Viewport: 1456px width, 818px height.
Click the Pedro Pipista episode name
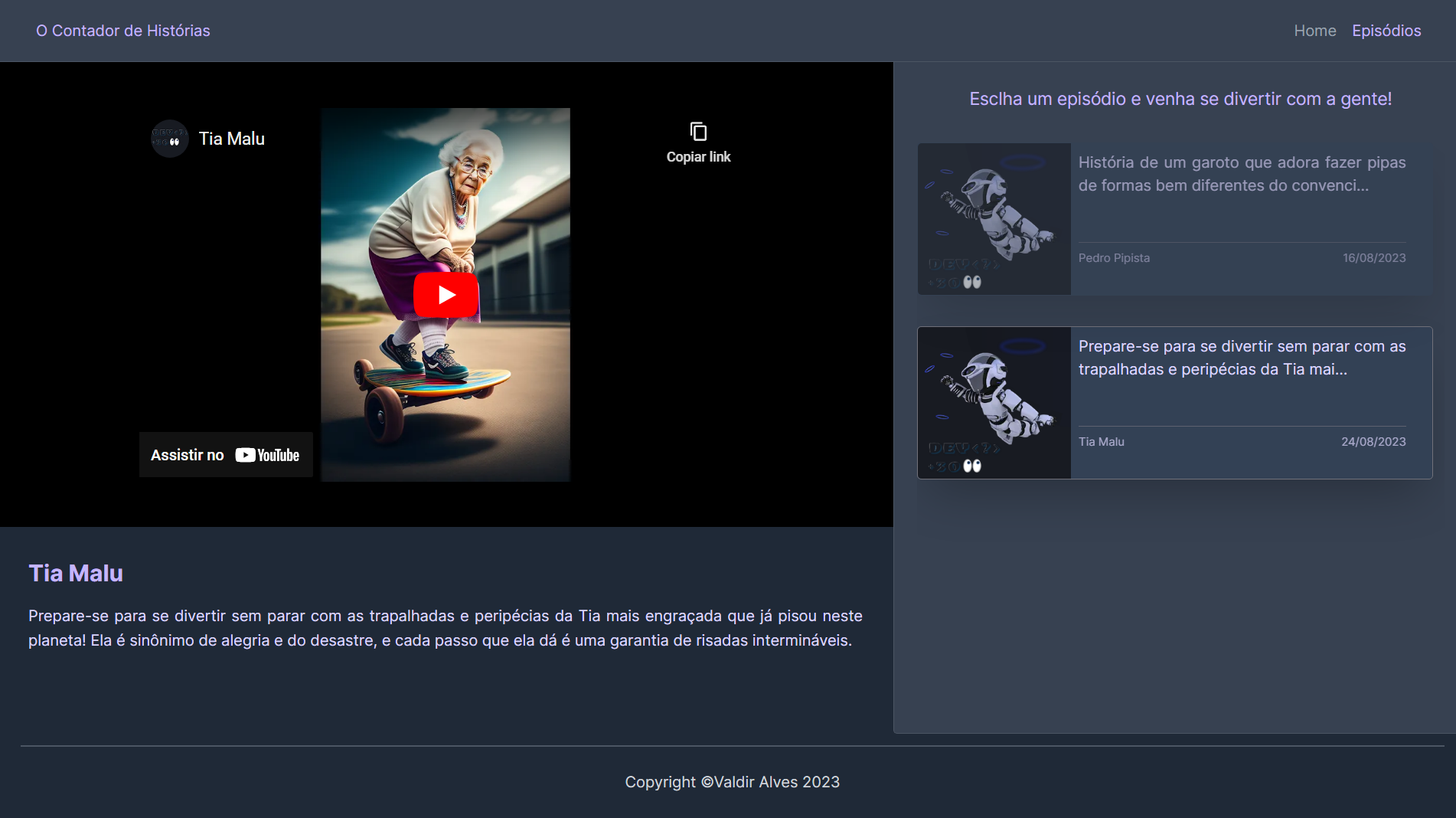(x=1114, y=258)
